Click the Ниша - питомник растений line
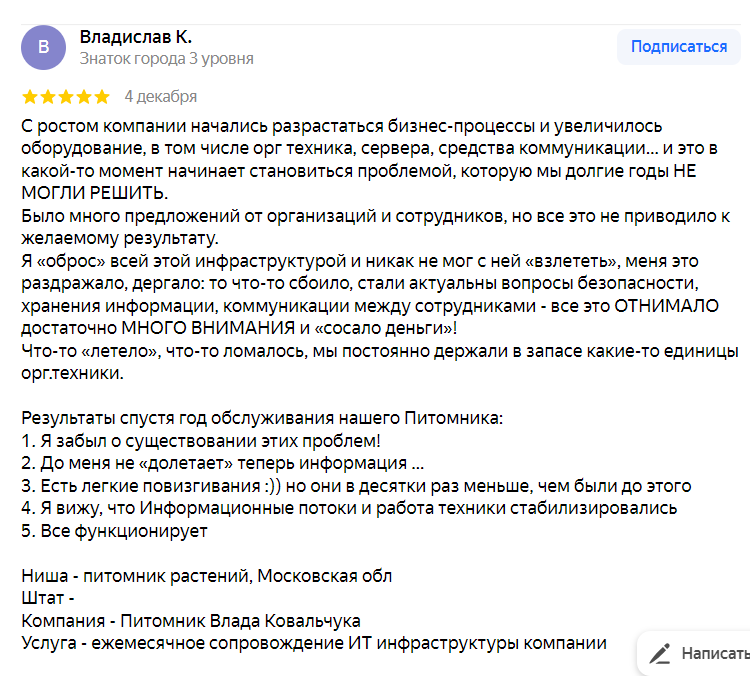 (x=207, y=576)
